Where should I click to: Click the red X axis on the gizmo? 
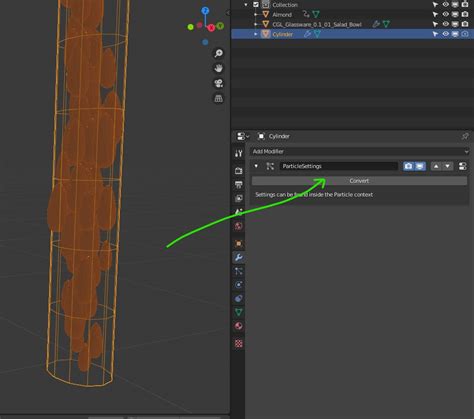[x=211, y=28]
